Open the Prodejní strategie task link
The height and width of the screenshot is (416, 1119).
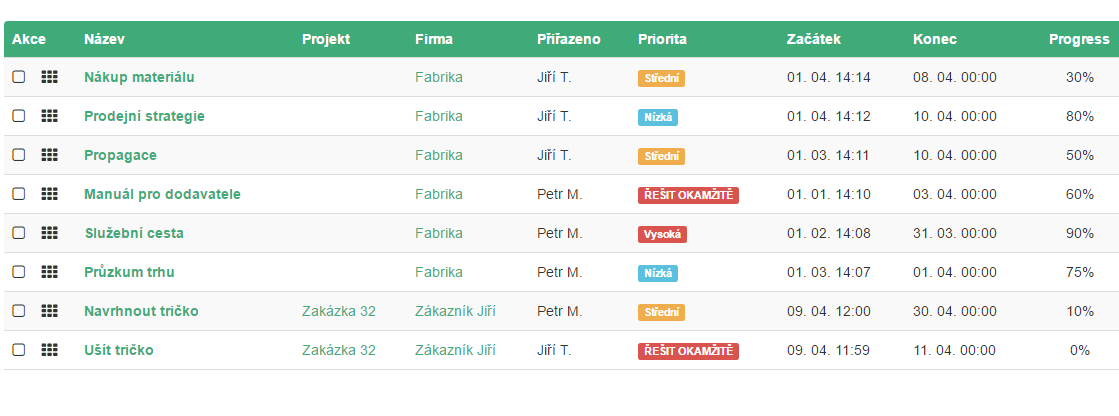pos(144,116)
